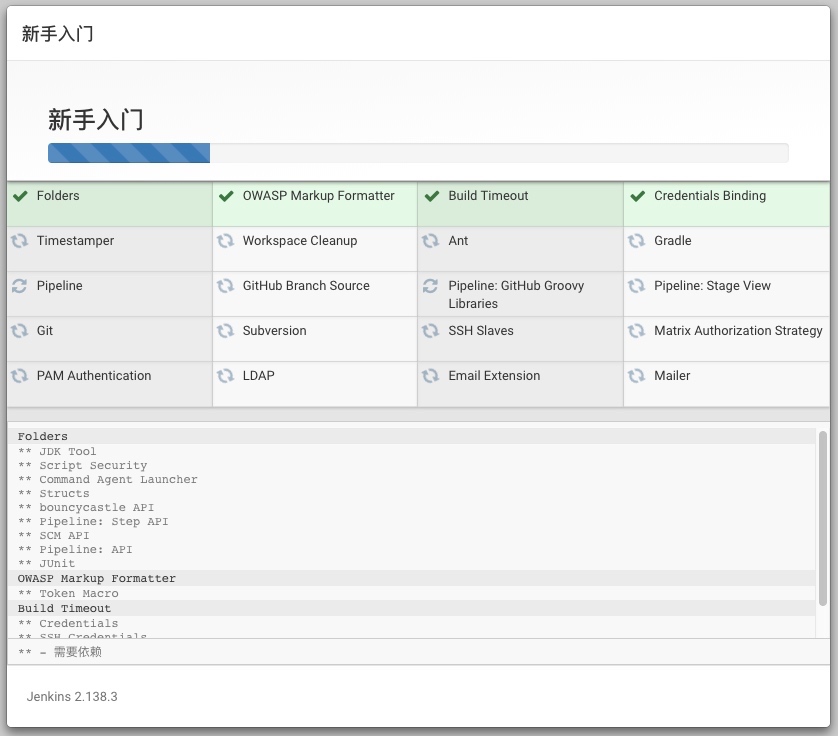Click the Credentials Binding checkmark icon
This screenshot has height=736, width=838.
[637, 196]
